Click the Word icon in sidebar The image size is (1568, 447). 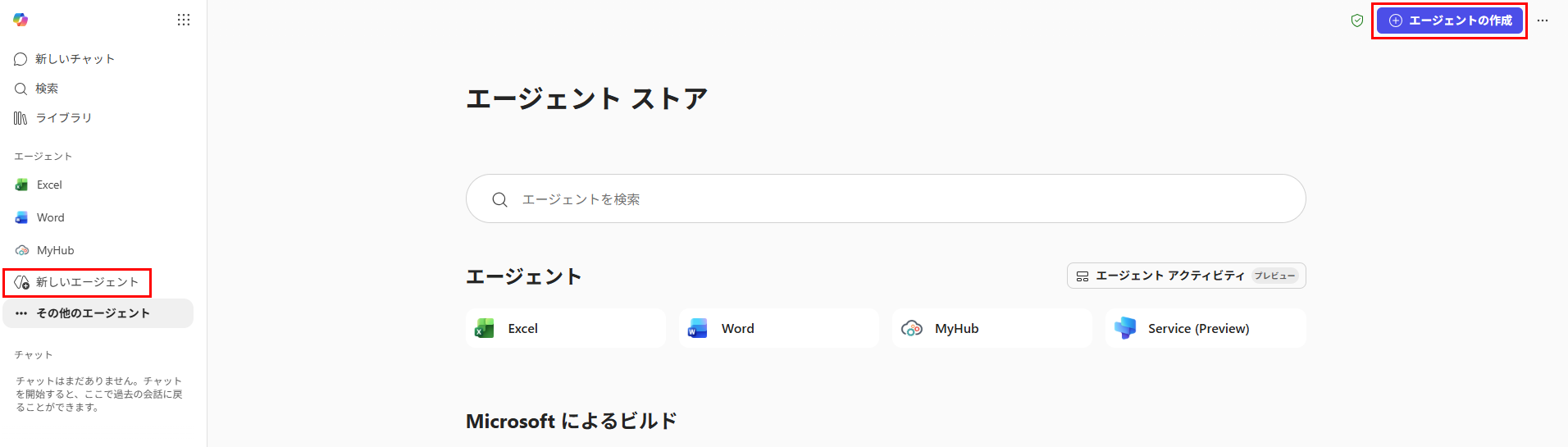pos(21,217)
